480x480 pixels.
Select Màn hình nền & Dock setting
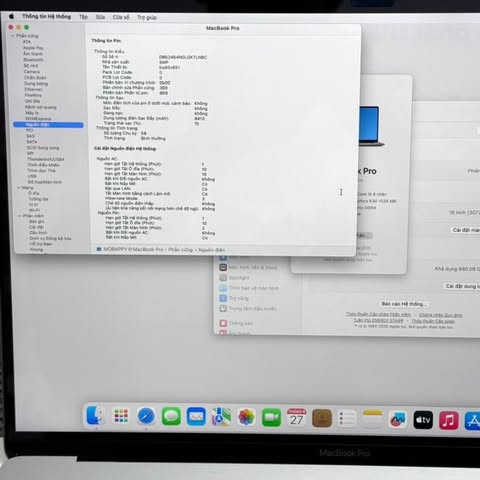248,267
